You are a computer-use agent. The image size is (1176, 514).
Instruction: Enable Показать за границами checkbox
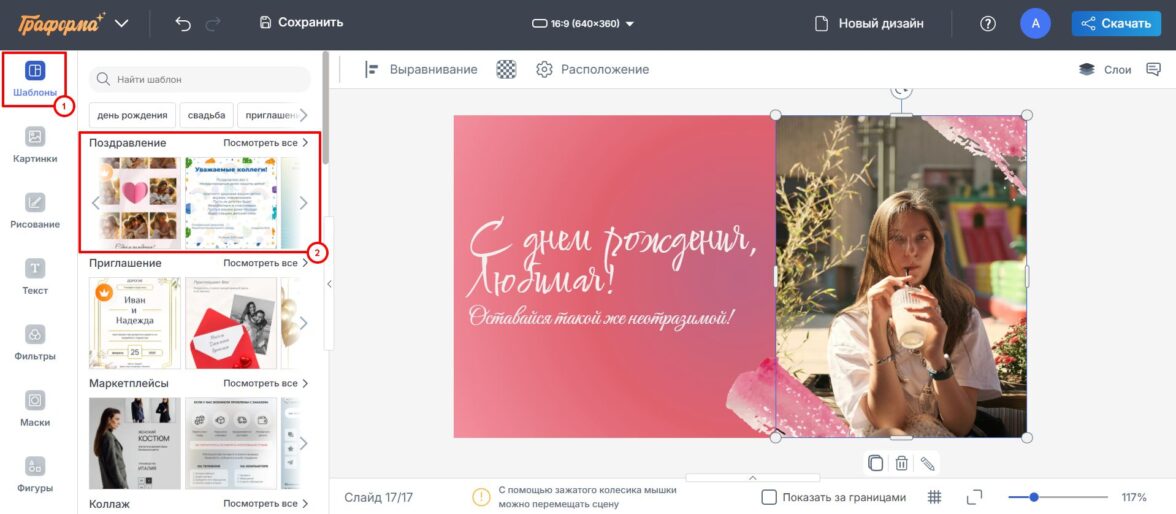(x=769, y=497)
